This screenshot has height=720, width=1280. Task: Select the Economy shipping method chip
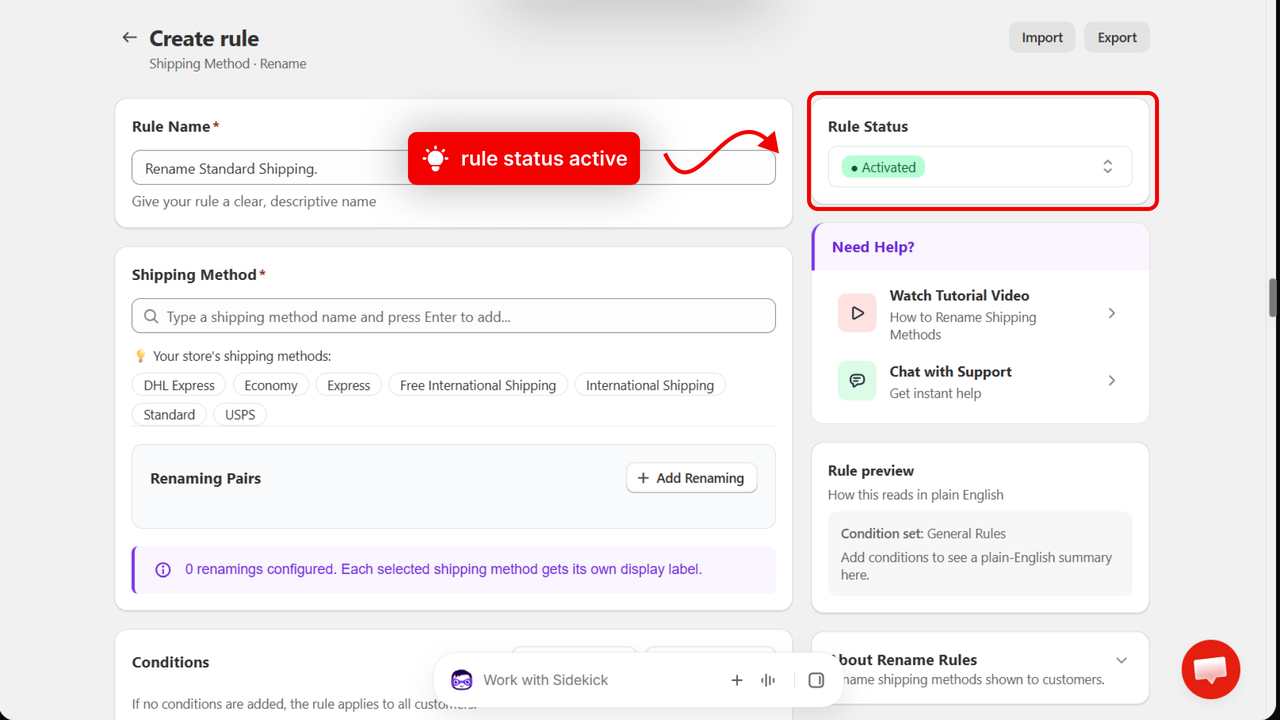(x=271, y=385)
